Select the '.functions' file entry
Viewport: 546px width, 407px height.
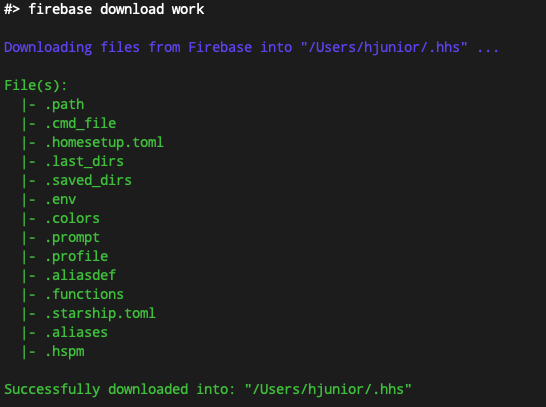click(x=84, y=295)
